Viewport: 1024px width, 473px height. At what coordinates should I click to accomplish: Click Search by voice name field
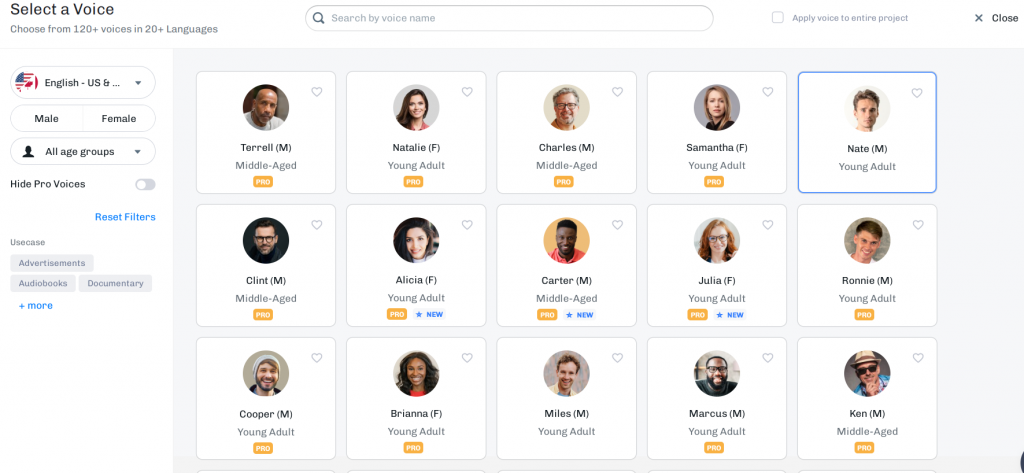pos(509,18)
